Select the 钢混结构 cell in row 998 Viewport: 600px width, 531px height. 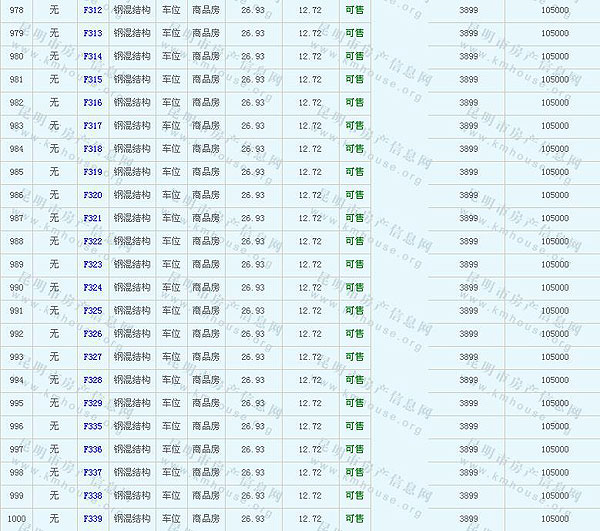point(132,473)
